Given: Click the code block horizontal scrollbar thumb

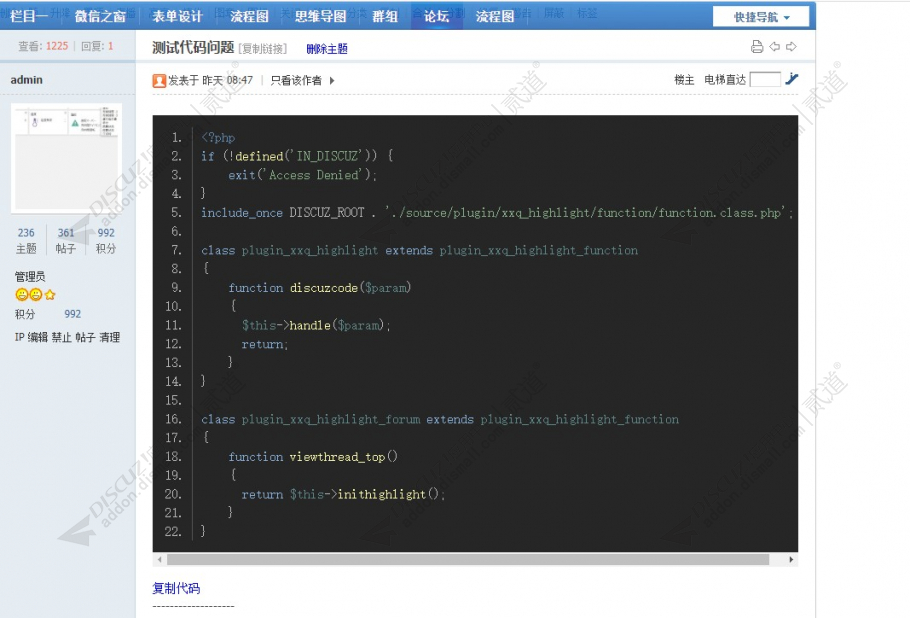Looking at the screenshot, I should tap(468, 560).
